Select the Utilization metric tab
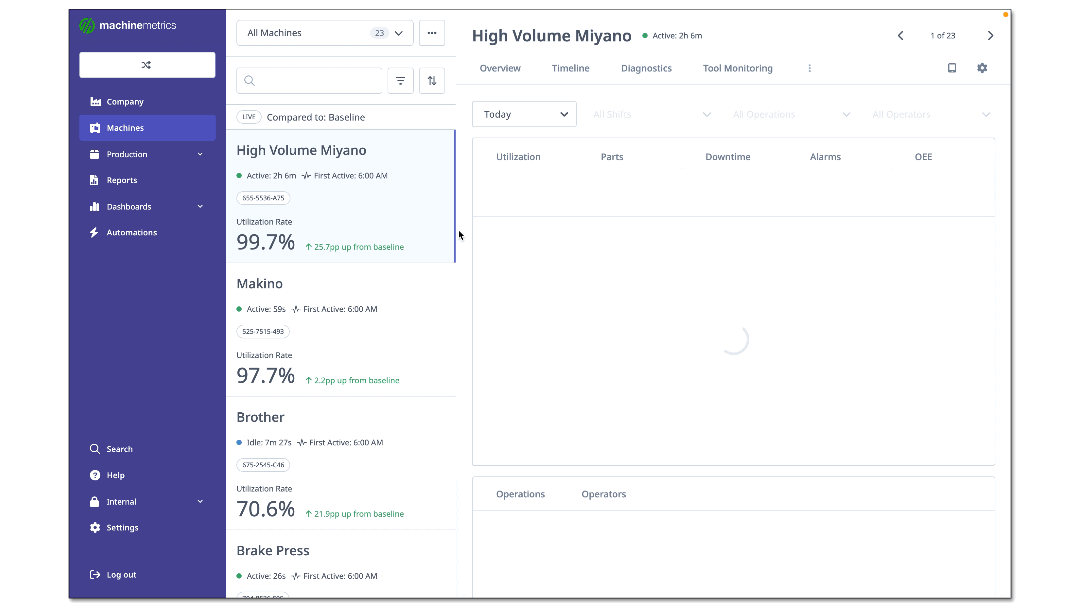1080x608 pixels. click(518, 157)
